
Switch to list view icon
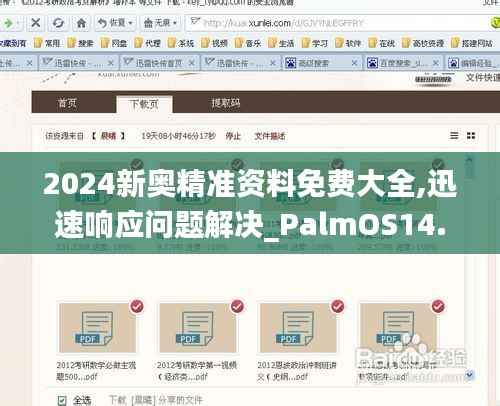(x=454, y=135)
